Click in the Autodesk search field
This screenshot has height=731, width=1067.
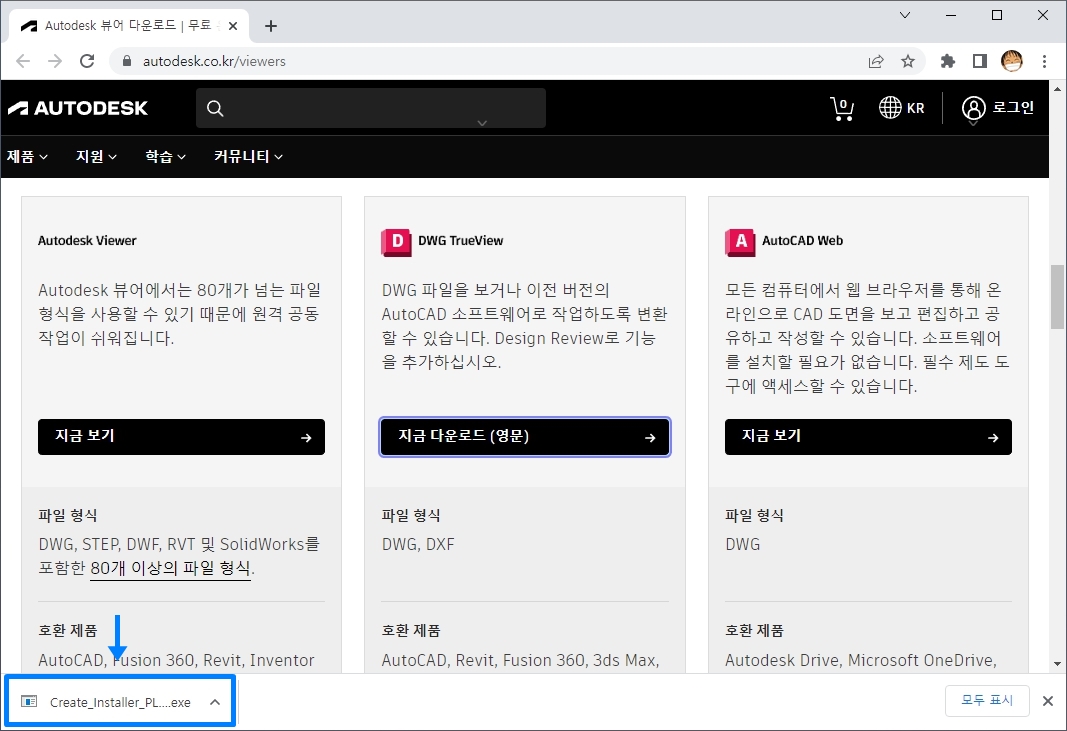(x=371, y=108)
